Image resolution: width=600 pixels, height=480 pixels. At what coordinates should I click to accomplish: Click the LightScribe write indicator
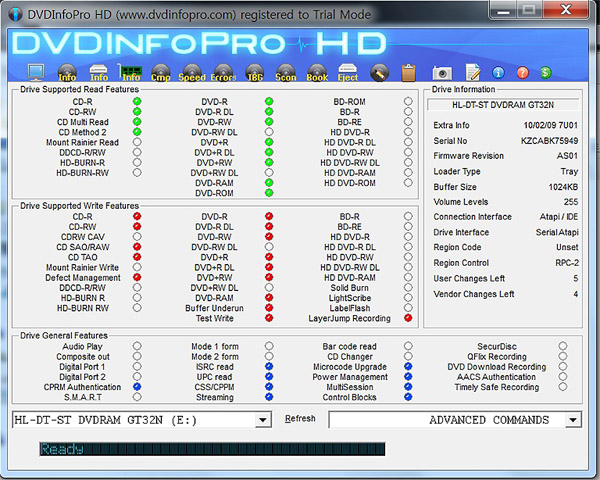click(x=408, y=297)
